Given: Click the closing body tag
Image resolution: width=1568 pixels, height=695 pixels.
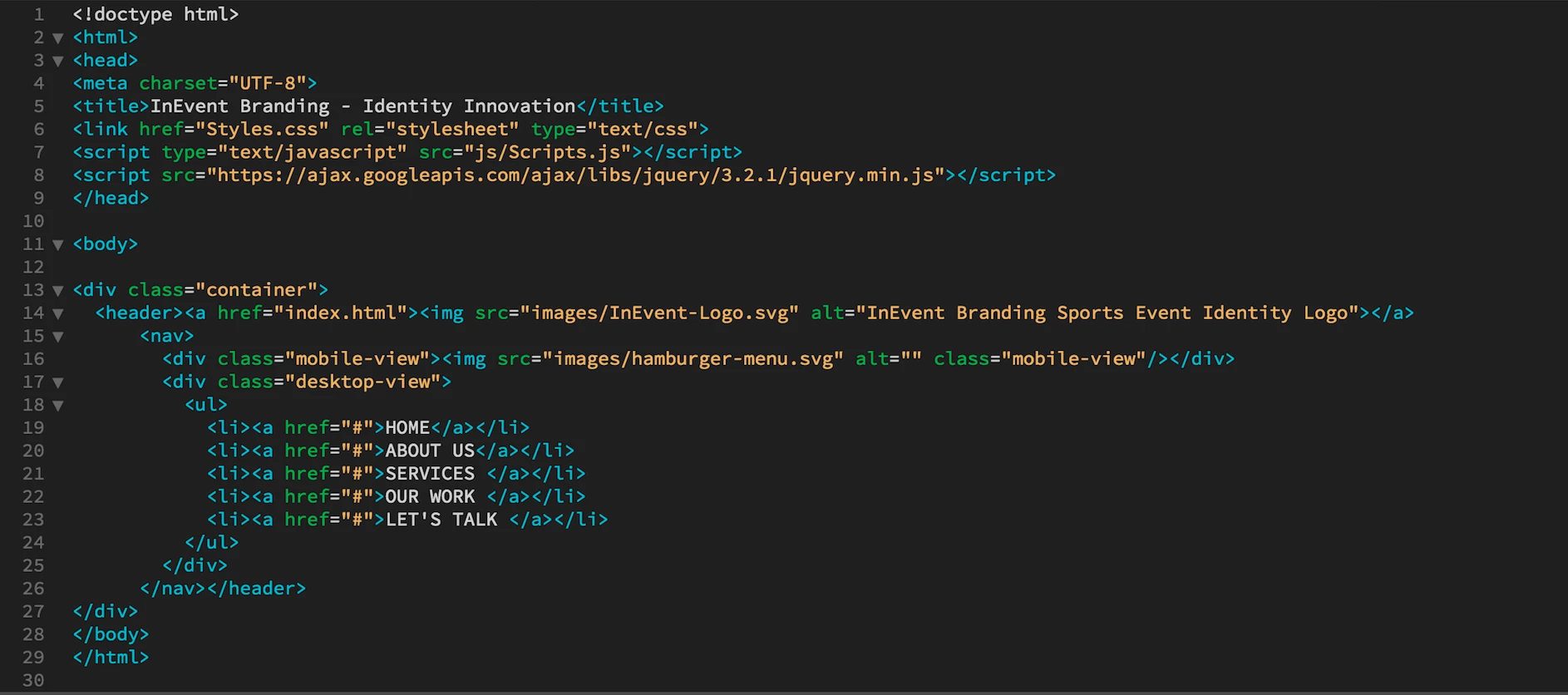Looking at the screenshot, I should click(x=111, y=633).
